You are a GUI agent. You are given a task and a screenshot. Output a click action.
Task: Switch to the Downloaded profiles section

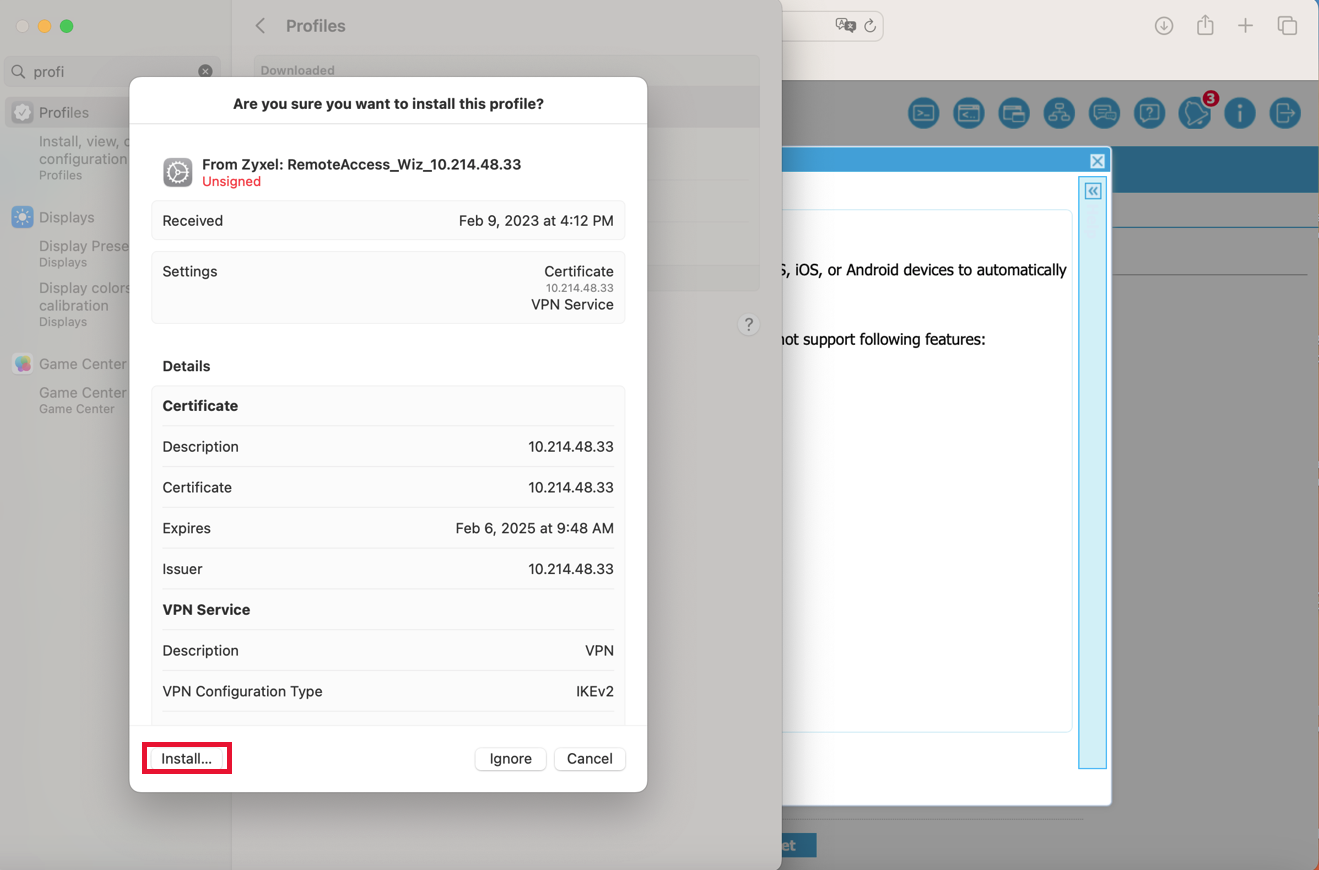tap(298, 70)
